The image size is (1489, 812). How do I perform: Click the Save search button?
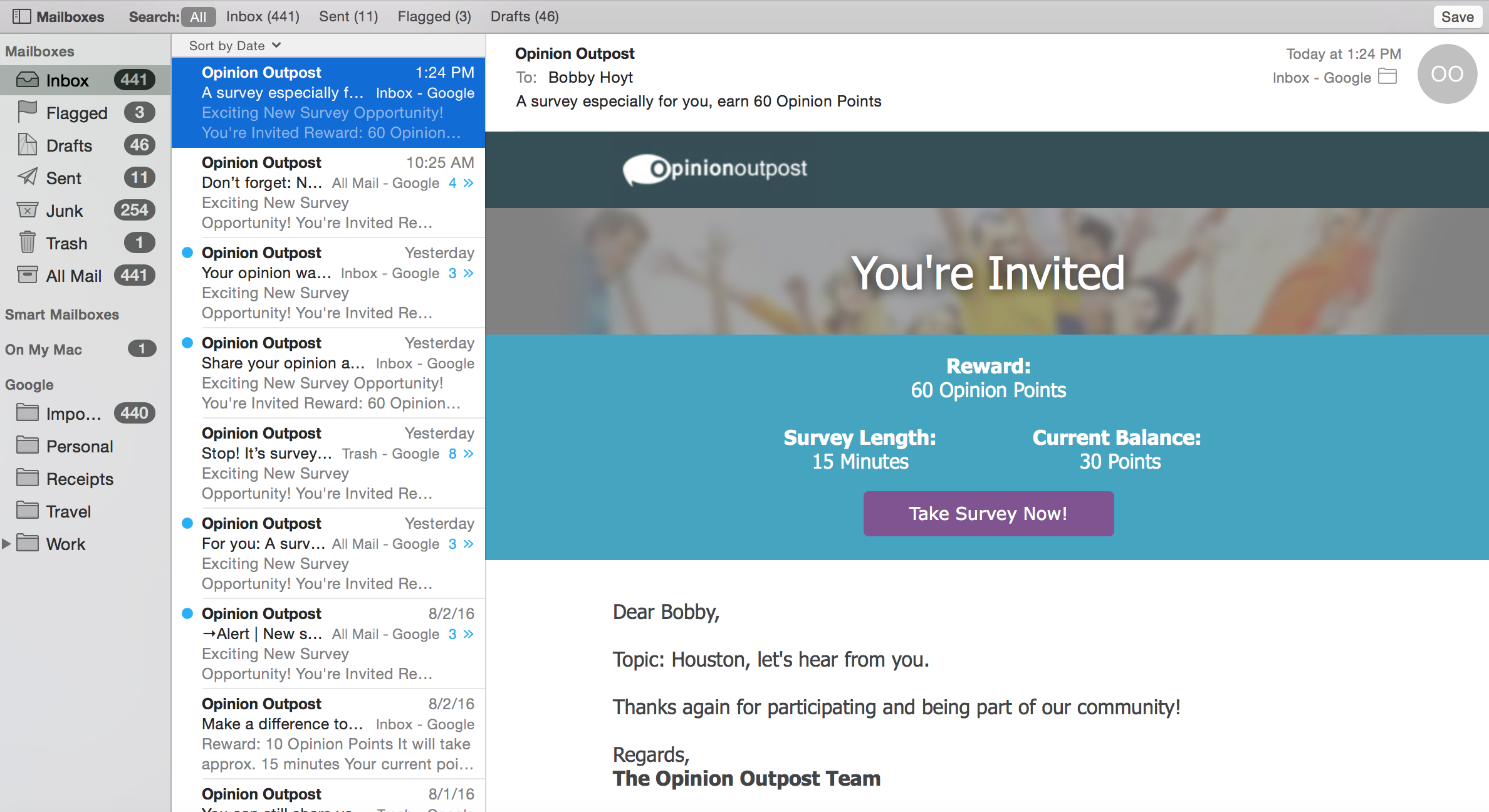(1457, 17)
